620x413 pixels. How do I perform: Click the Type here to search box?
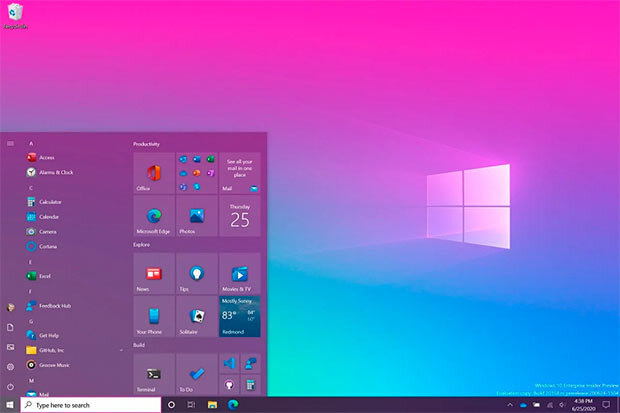91,405
